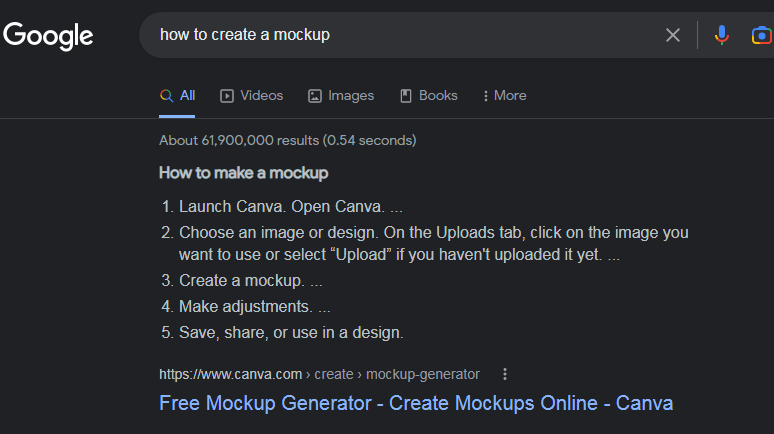Click step '2. Choose an image or design'
The height and width of the screenshot is (434, 774).
point(425,243)
